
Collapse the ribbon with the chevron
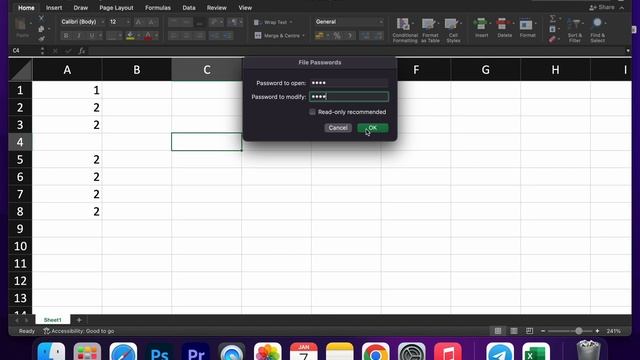coord(622,8)
